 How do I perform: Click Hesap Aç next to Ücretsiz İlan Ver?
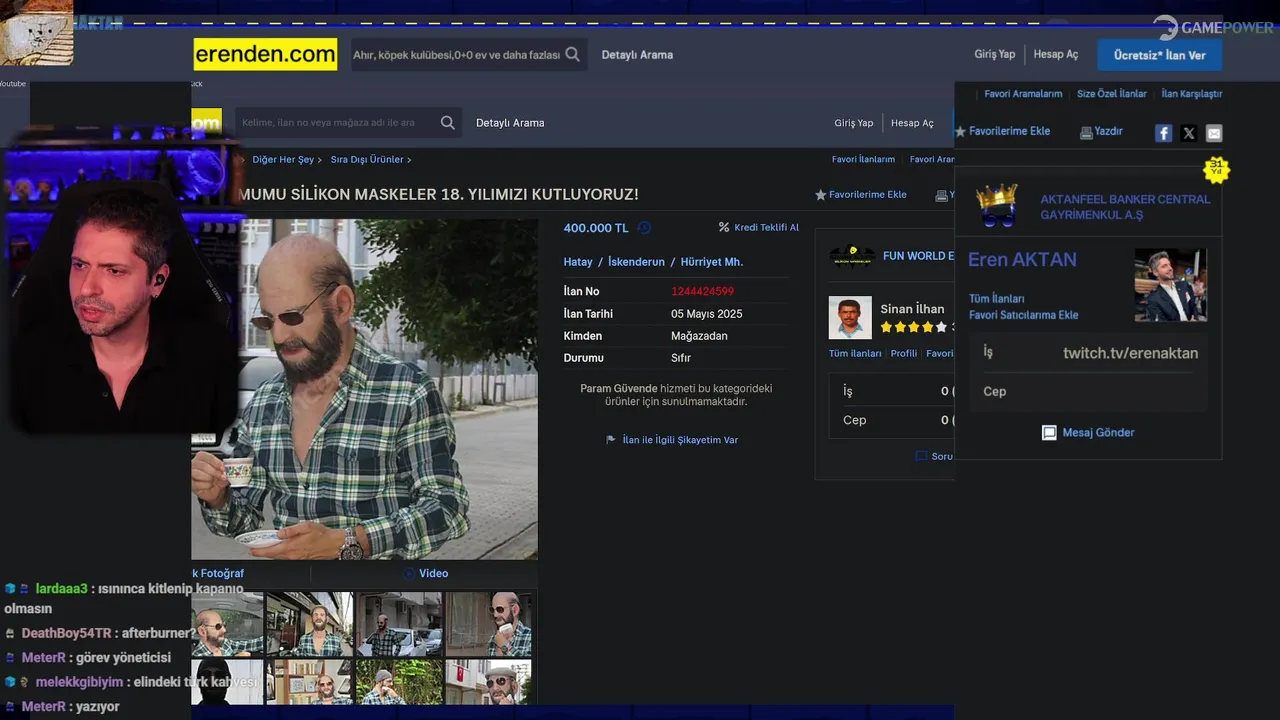pos(1056,55)
